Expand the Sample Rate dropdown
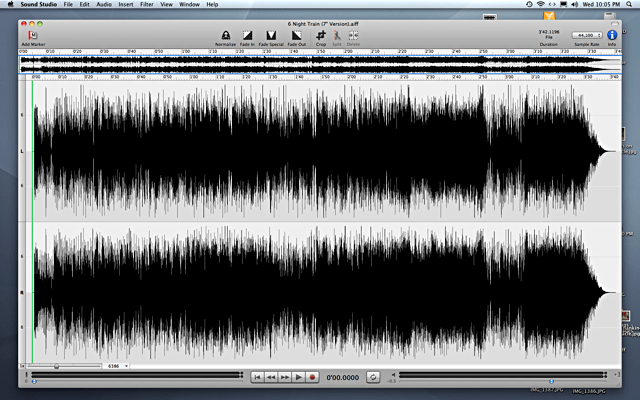 pos(587,35)
